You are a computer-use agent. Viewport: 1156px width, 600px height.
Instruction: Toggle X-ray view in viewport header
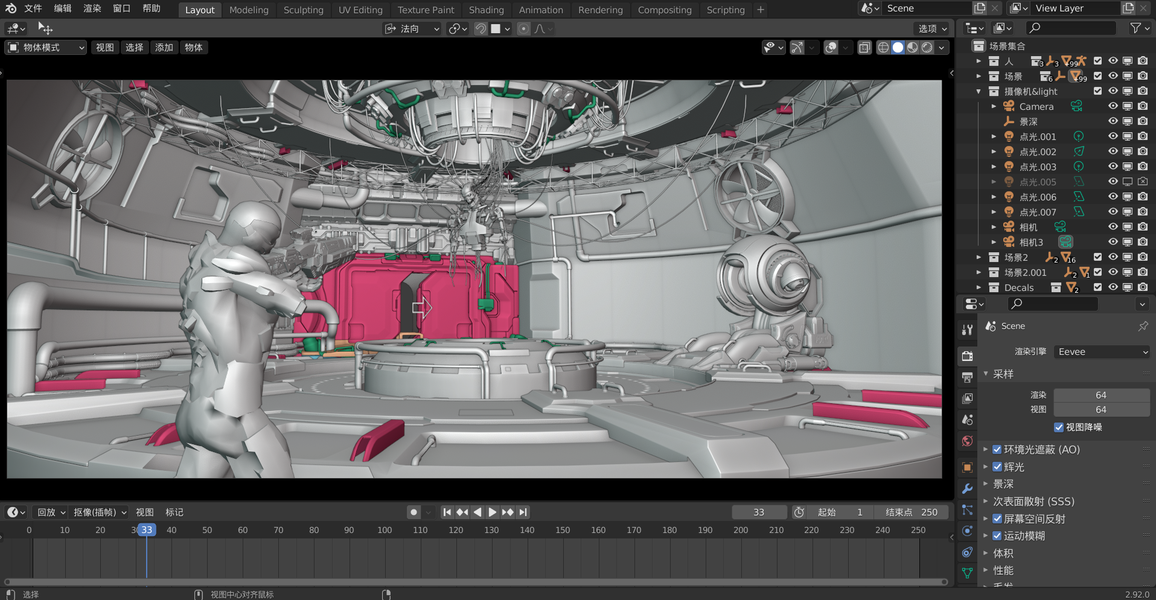864,47
